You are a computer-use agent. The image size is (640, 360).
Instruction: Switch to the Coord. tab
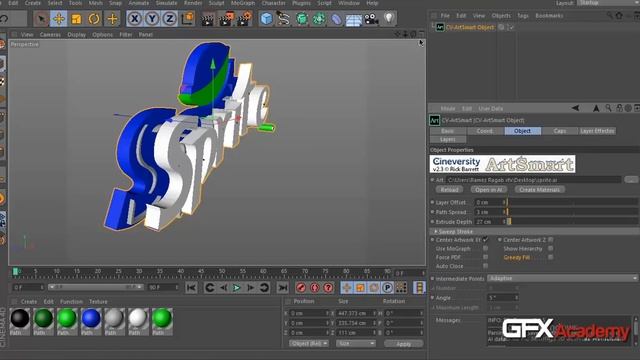(x=485, y=131)
